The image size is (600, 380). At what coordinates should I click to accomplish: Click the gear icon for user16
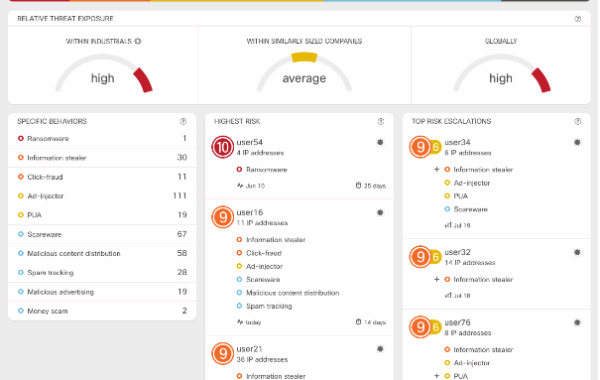point(380,212)
